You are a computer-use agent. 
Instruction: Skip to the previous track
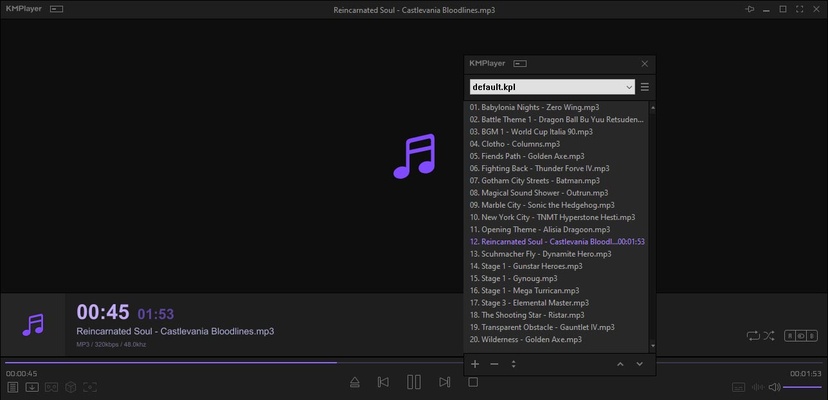[x=383, y=382]
